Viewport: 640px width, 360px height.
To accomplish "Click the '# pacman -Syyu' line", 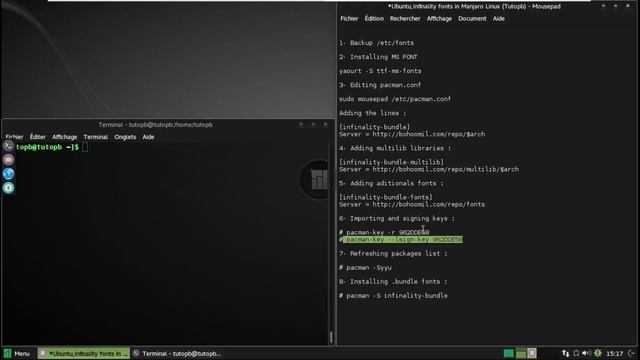I will [x=365, y=268].
